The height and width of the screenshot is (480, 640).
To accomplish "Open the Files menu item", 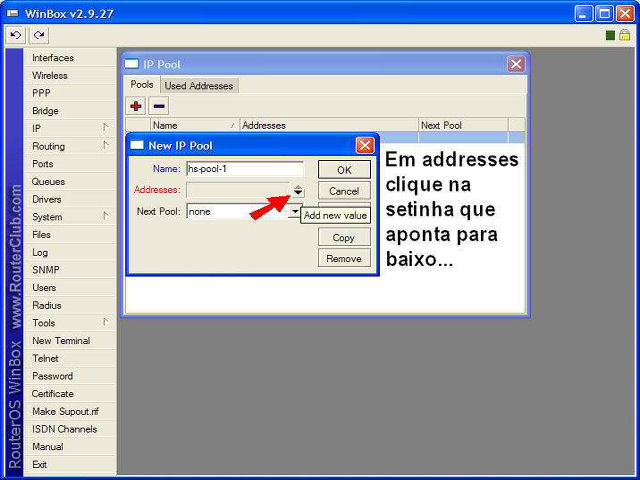I will click(70, 235).
